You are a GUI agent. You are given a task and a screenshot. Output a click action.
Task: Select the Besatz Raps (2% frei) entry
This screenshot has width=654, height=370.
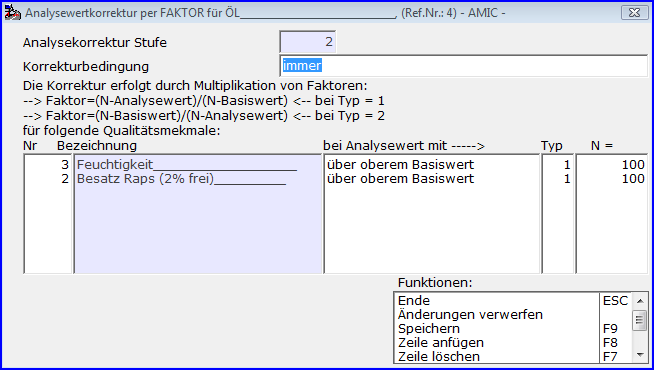coord(181,179)
